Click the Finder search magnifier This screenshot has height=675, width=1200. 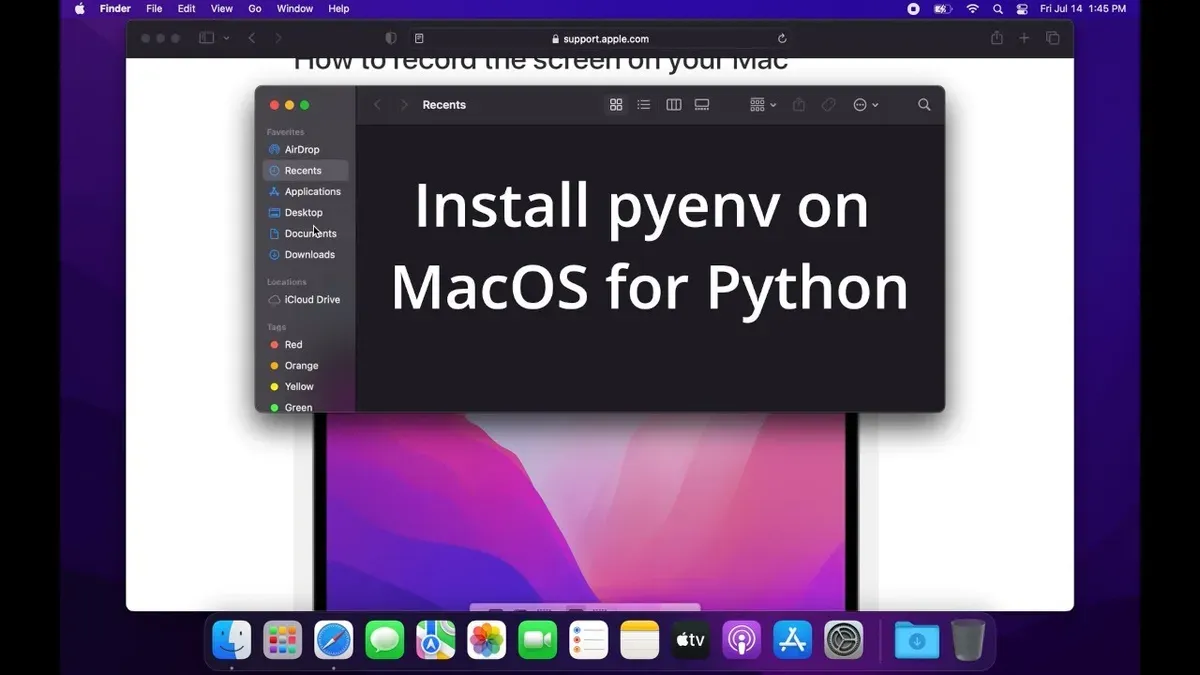coord(924,105)
